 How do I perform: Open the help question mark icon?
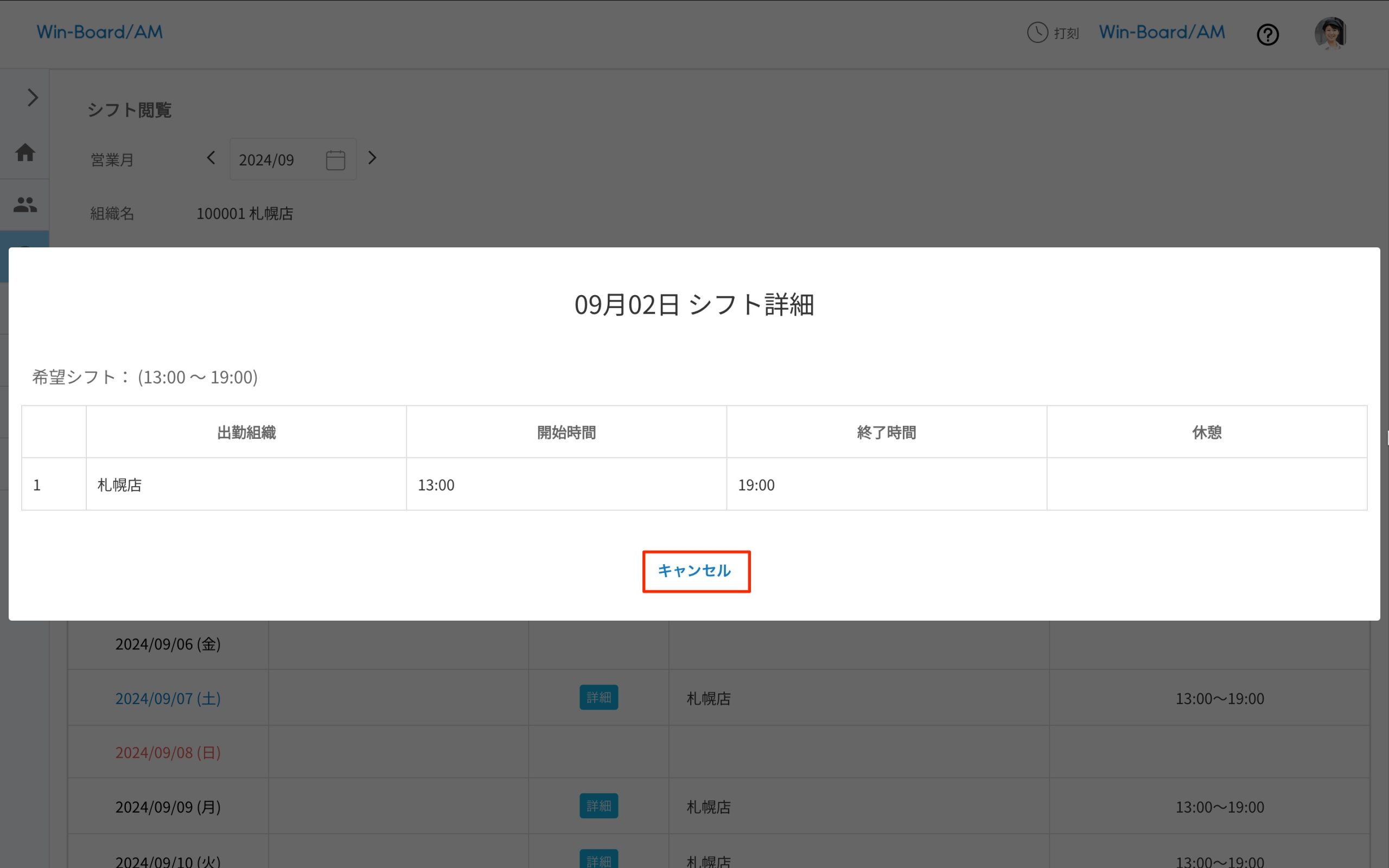click(x=1268, y=34)
